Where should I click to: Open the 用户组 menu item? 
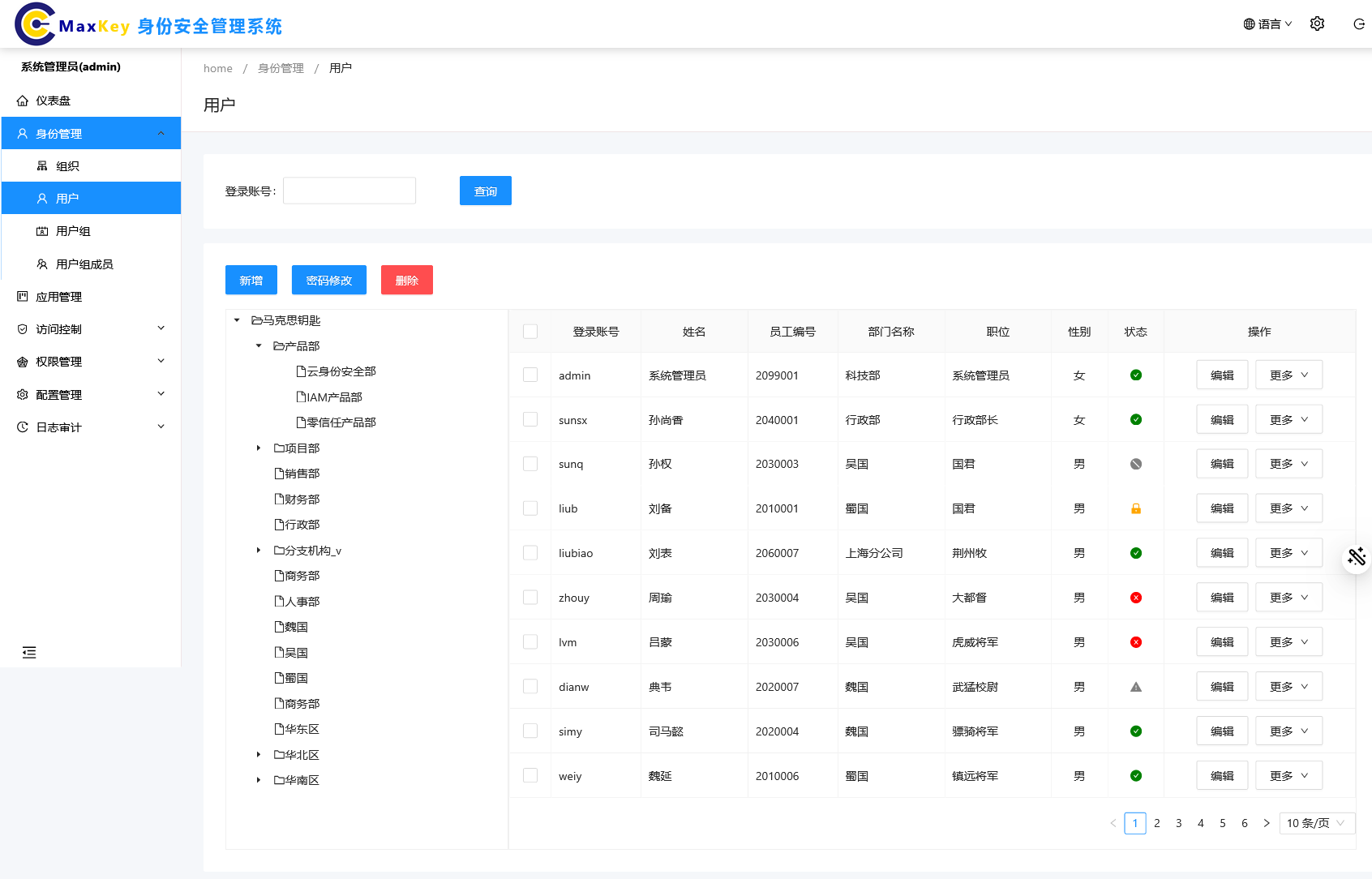pos(73,231)
